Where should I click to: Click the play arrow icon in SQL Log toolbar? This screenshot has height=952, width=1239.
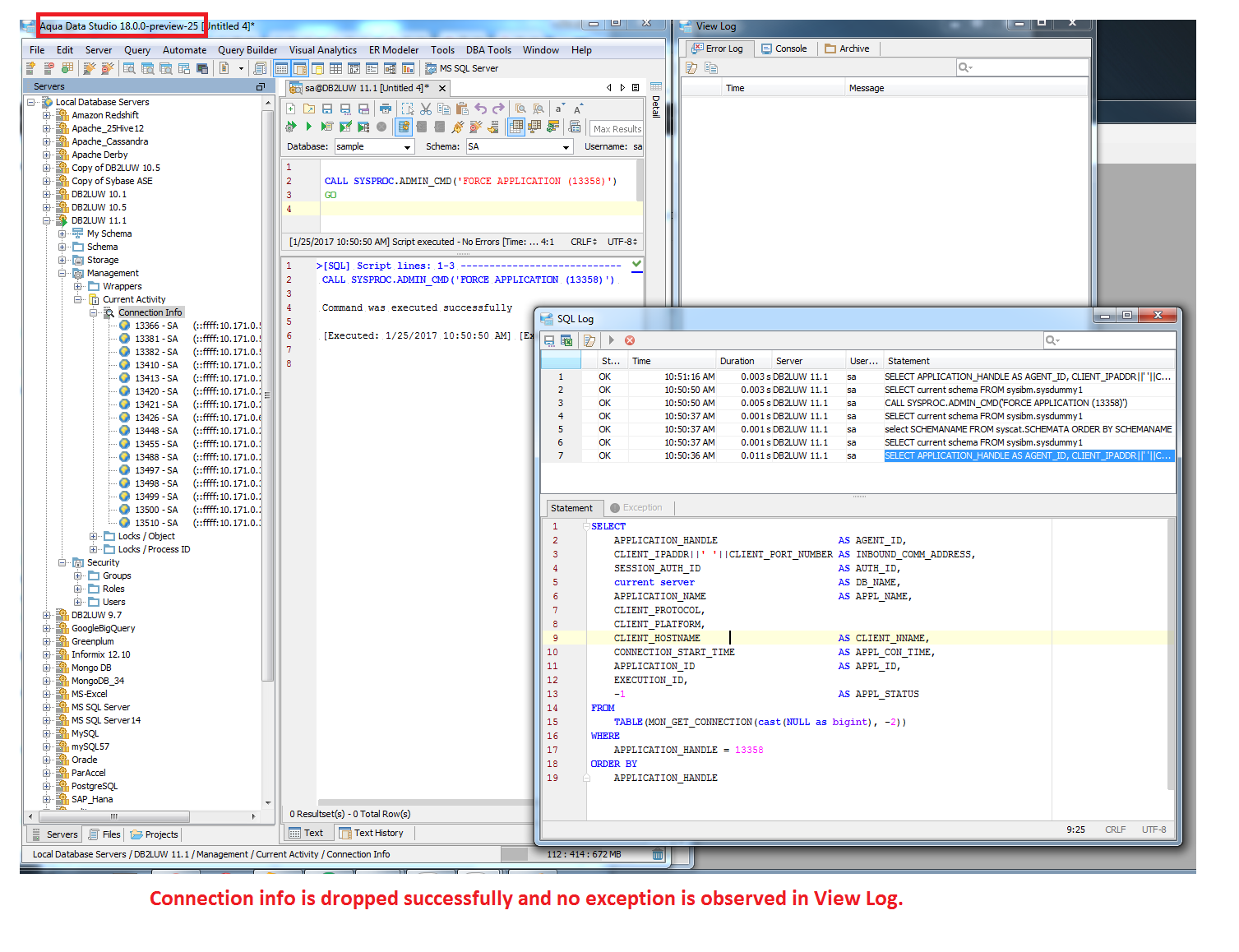[611, 340]
